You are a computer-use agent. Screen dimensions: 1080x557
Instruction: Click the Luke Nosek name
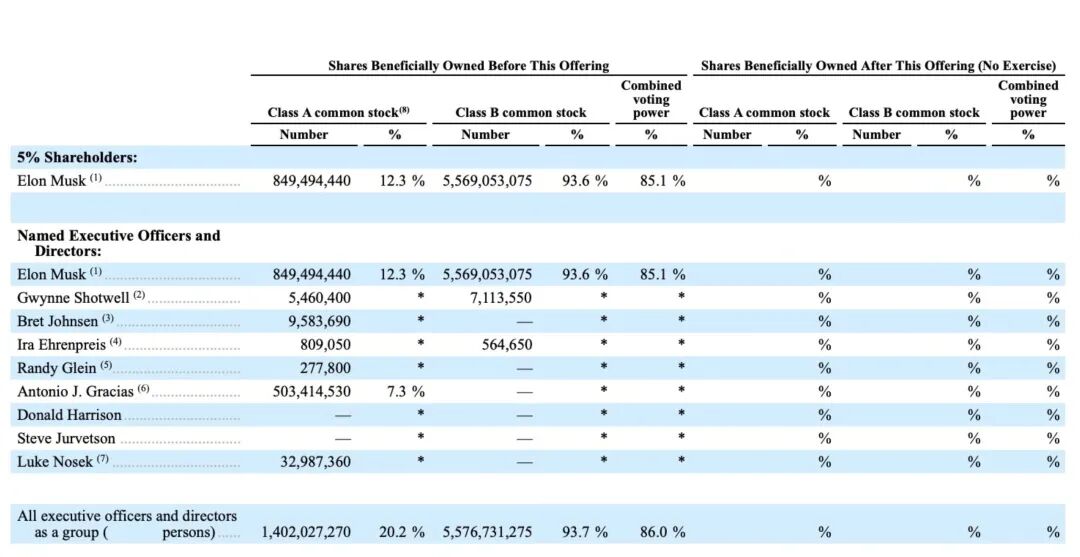pyautogui.click(x=54, y=462)
